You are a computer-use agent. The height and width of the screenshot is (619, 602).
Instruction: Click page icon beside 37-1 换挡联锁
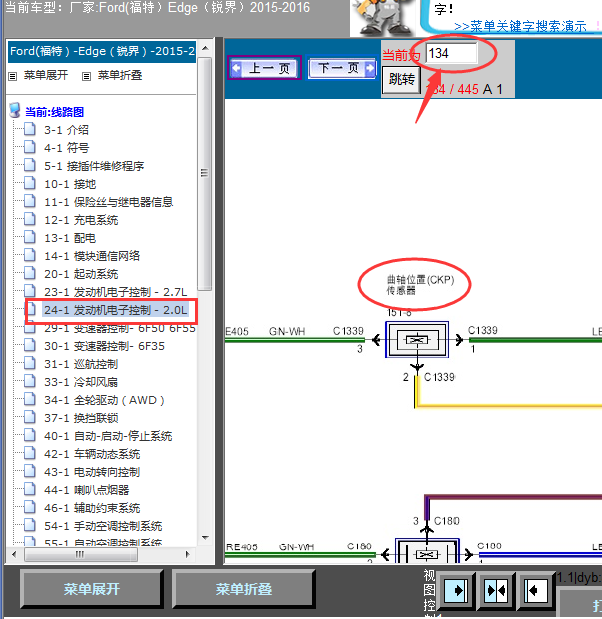click(30, 417)
